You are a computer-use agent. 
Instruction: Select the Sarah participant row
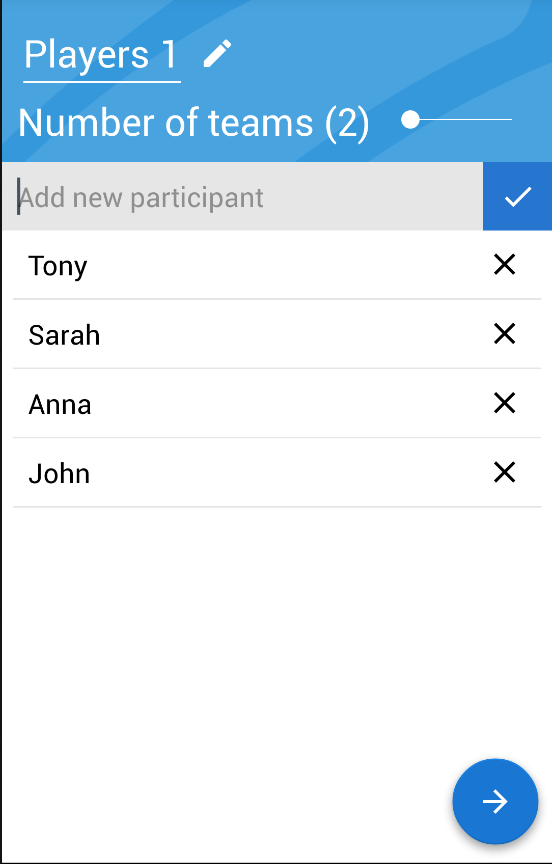pos(277,334)
